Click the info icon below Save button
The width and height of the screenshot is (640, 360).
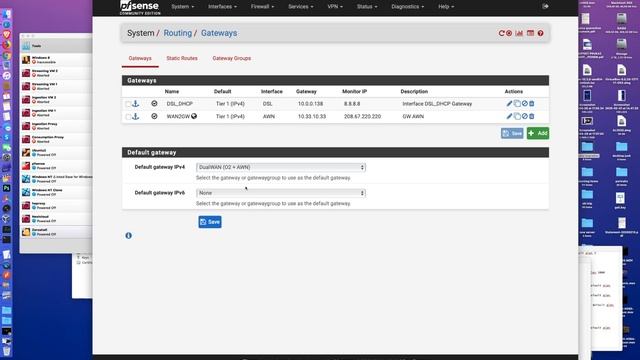point(129,236)
